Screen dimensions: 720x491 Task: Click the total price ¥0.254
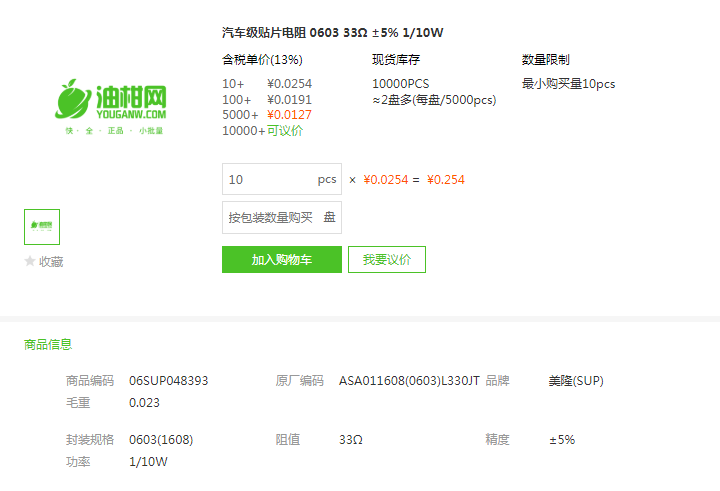tap(446, 180)
